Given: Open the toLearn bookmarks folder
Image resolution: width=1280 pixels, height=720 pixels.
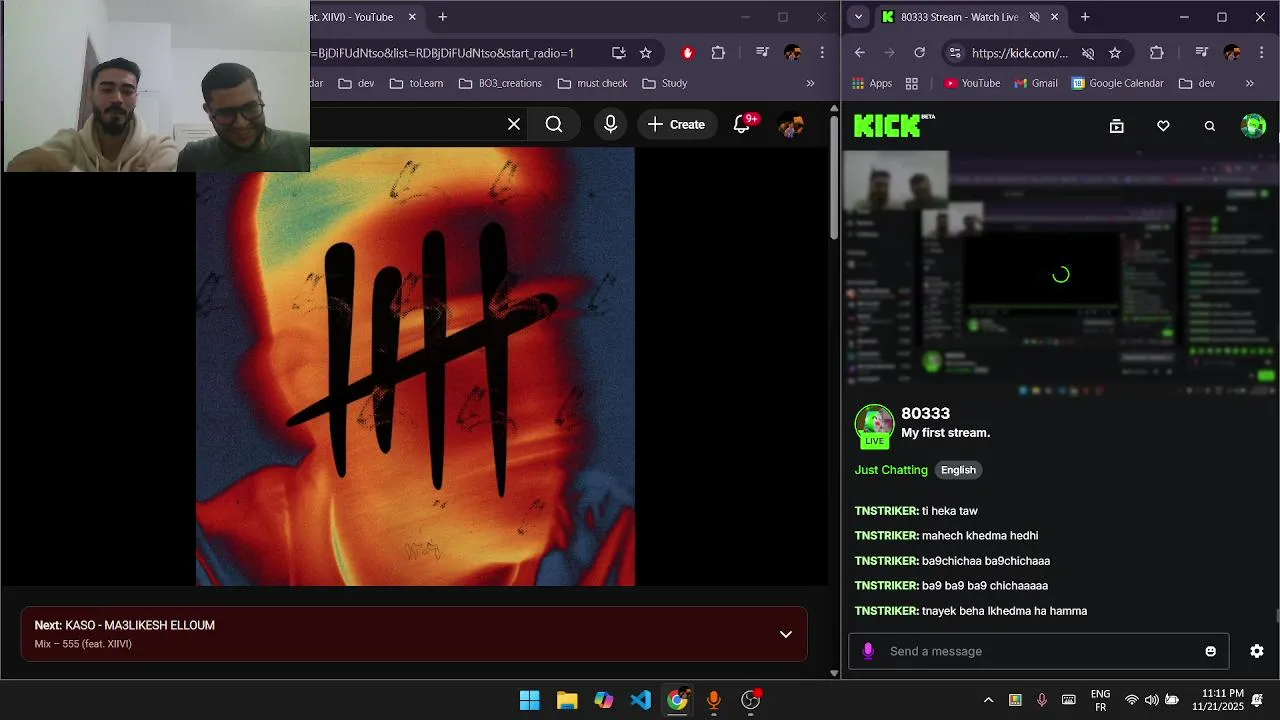Looking at the screenshot, I should click(x=416, y=83).
